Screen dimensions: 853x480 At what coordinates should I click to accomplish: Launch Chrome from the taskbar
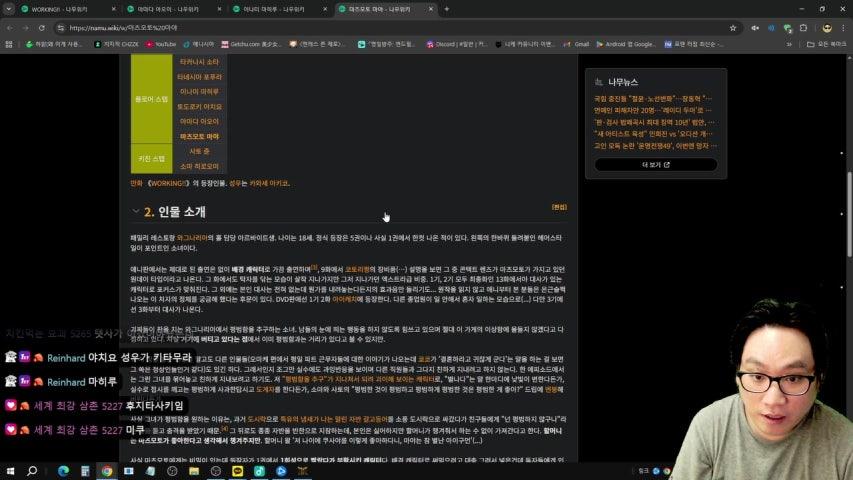(107, 470)
